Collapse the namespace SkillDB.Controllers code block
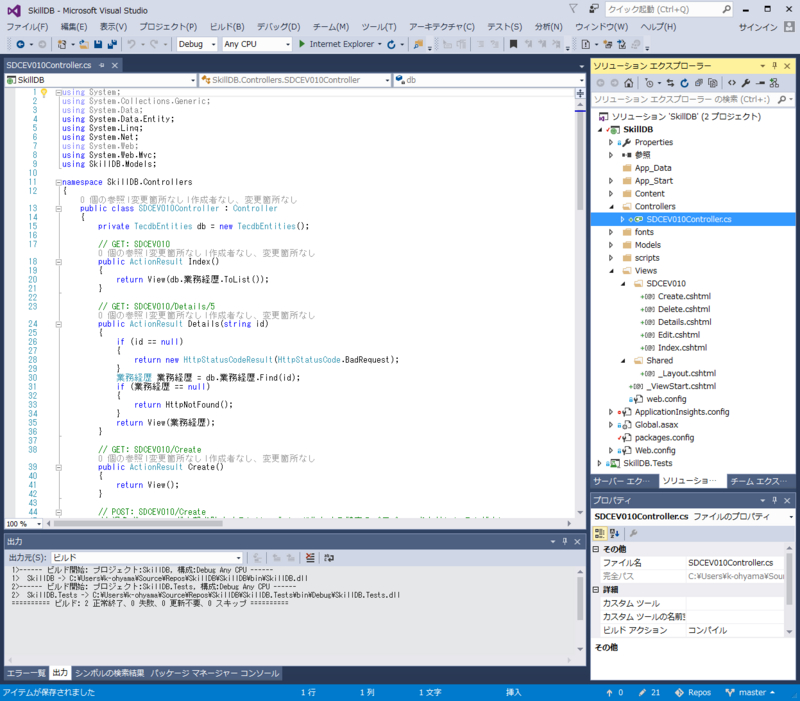Image resolution: width=800 pixels, height=701 pixels. [58, 182]
